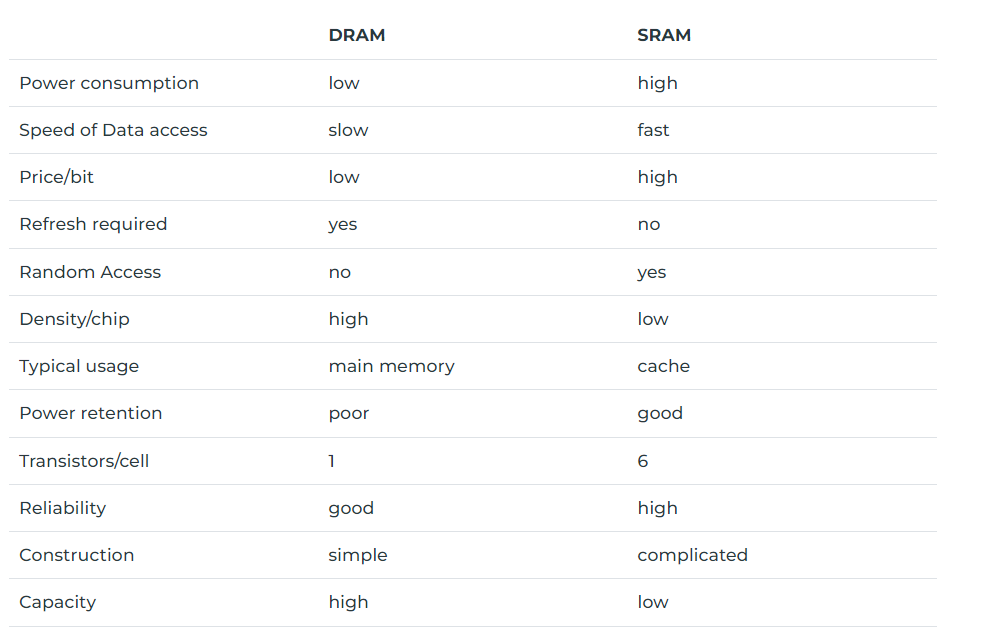This screenshot has height=641, width=987.
Task: Click the Reliability row label
Action: (62, 508)
